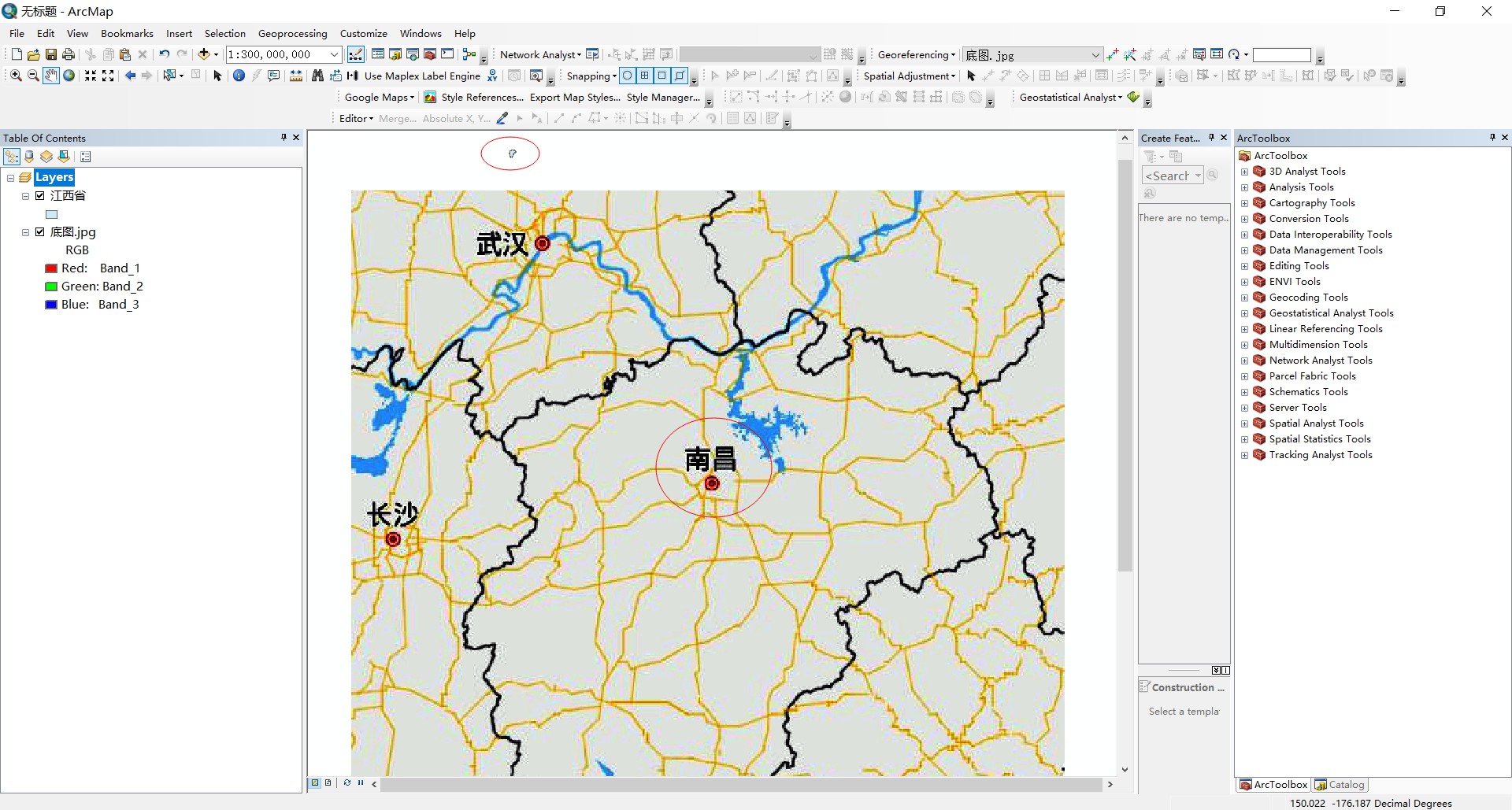Open the Georeferencing layer dropdown
The image size is (1512, 810).
[x=1095, y=55]
